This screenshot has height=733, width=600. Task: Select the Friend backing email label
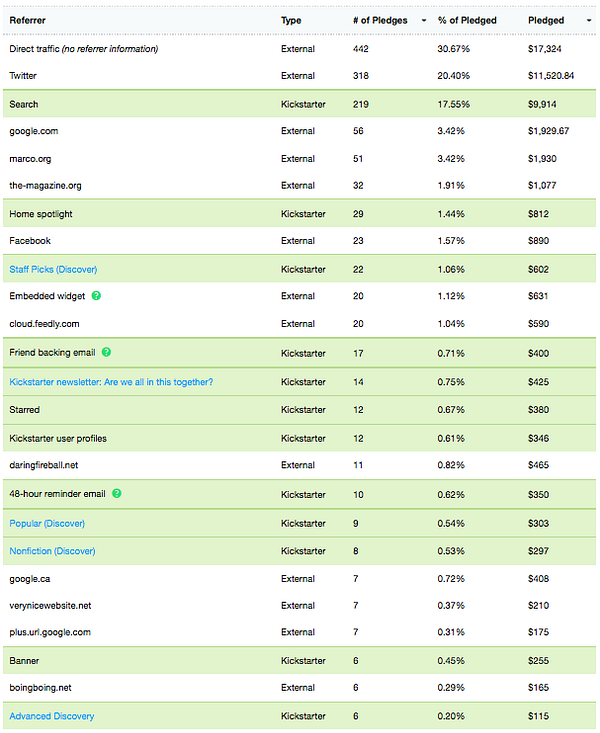tap(52, 352)
